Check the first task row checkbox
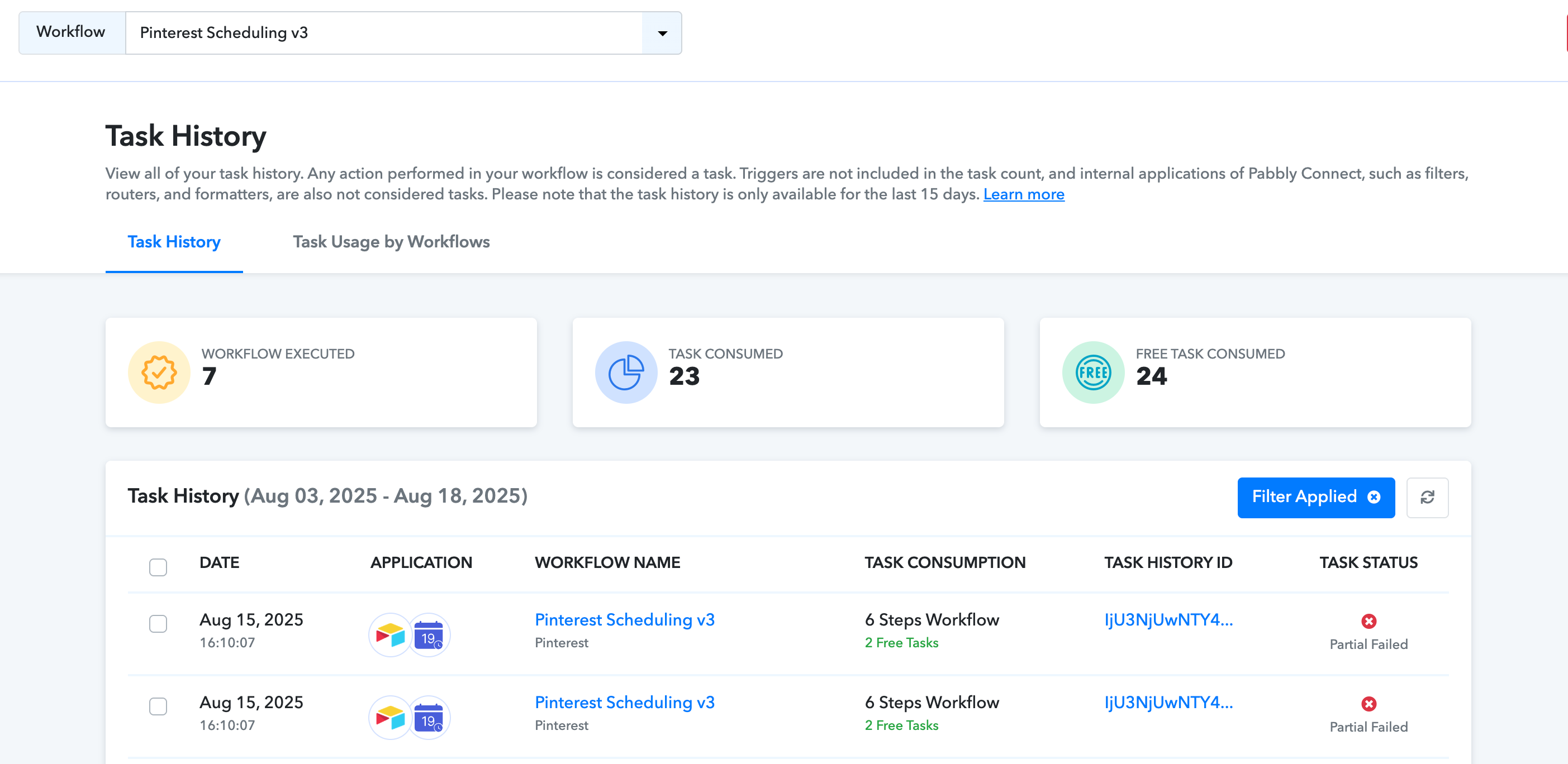This screenshot has height=764, width=1568. click(x=158, y=623)
